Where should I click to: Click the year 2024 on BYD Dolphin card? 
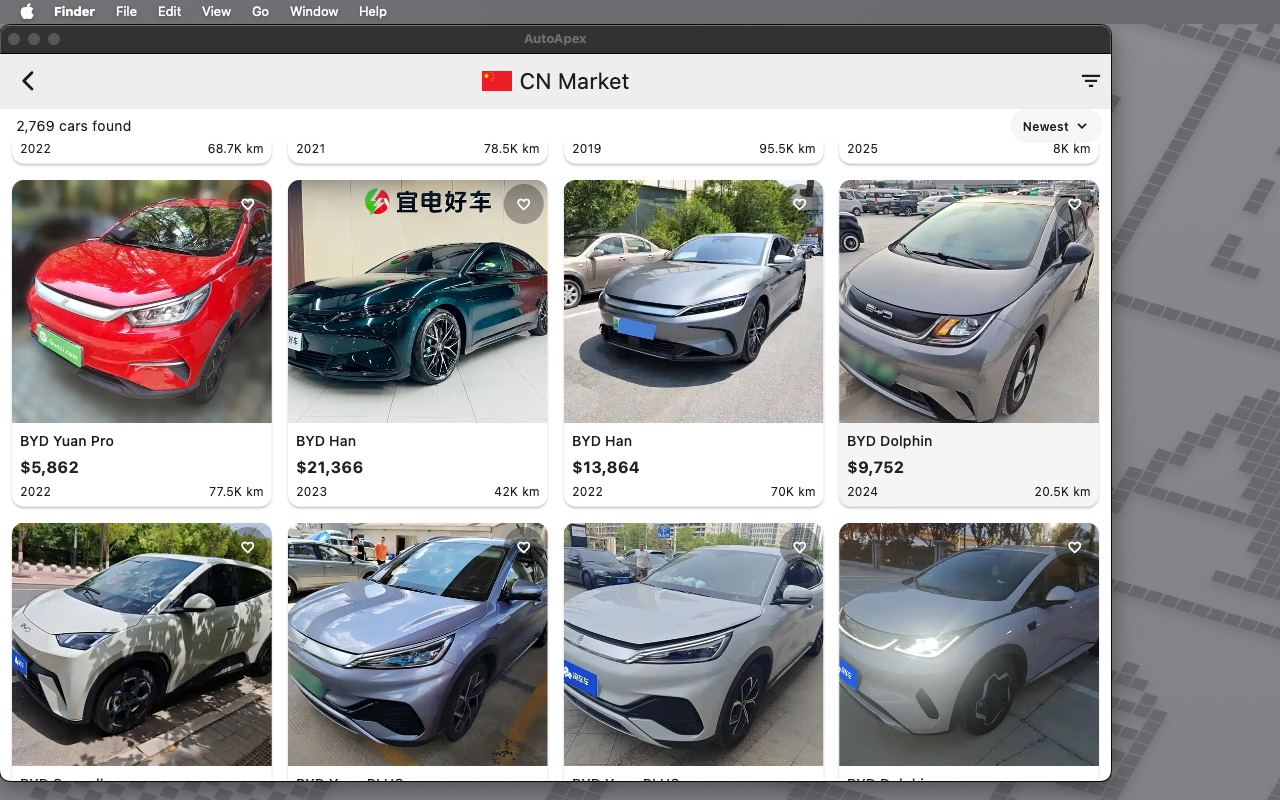[863, 492]
